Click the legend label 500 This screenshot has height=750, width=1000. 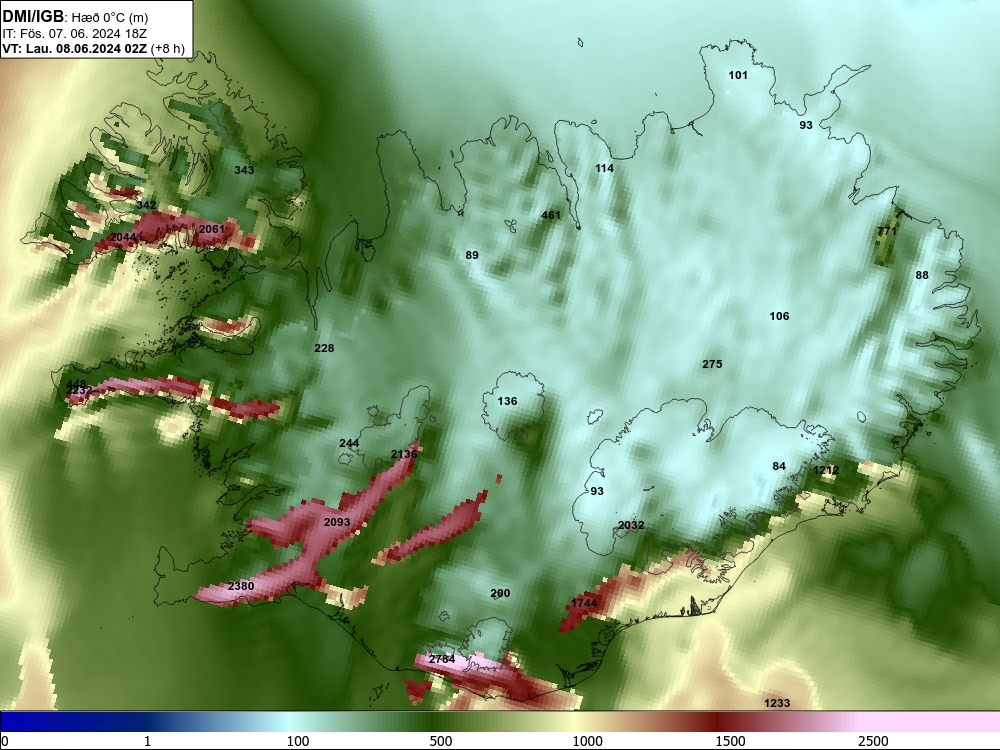(x=441, y=741)
